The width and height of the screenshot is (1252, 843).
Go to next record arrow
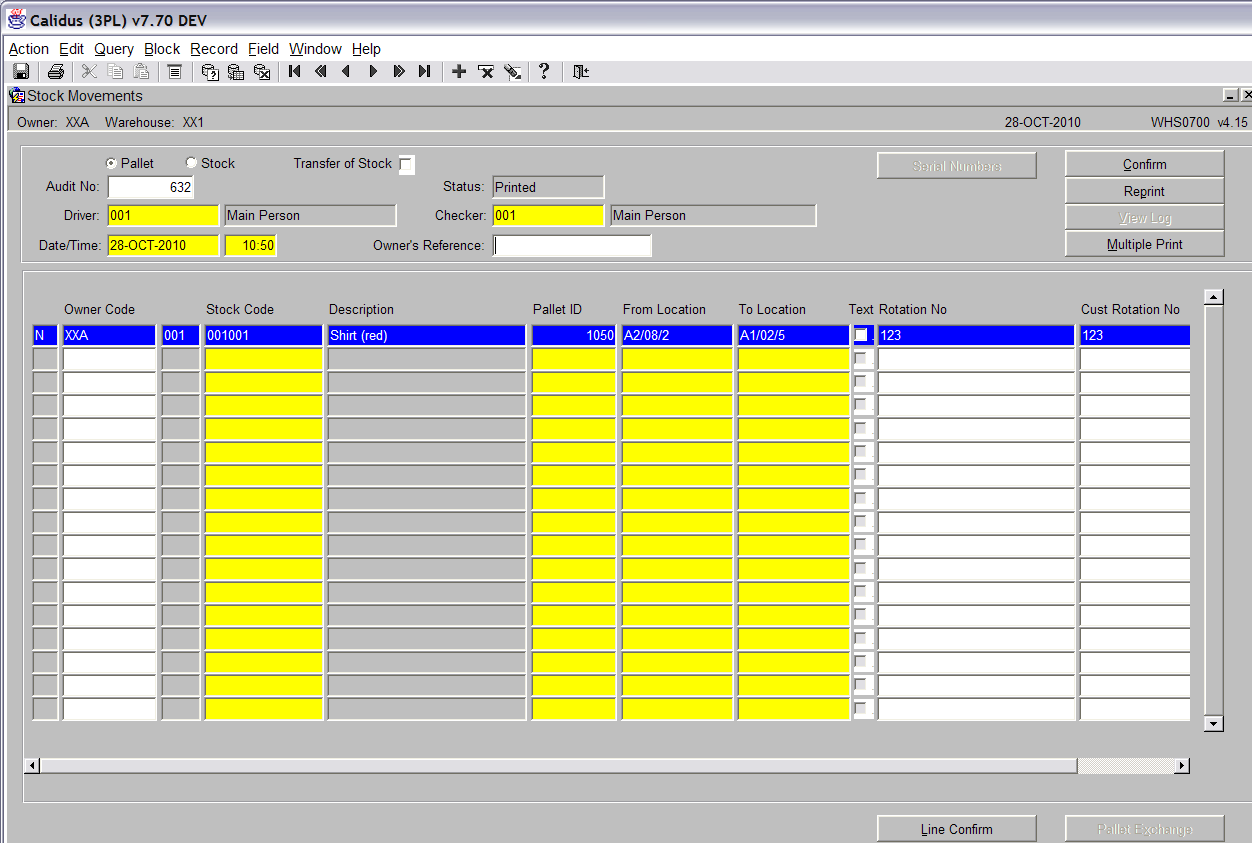click(373, 71)
